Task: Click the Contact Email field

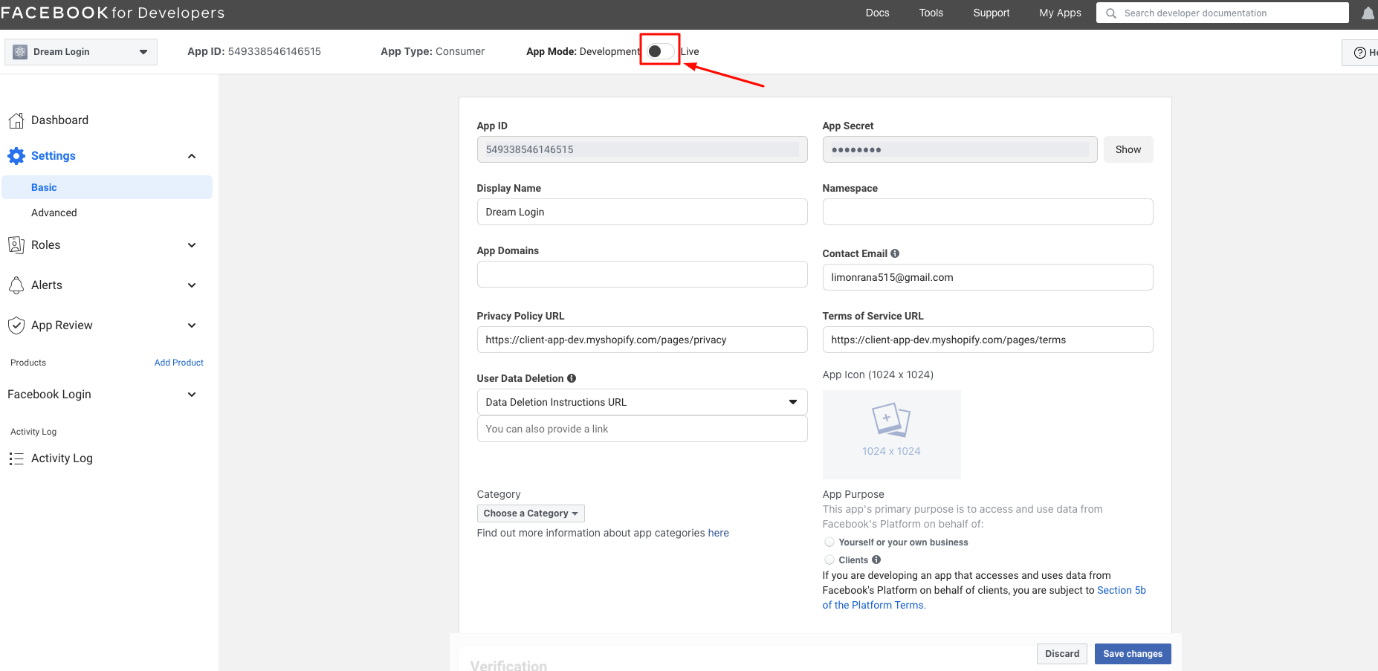Action: pos(988,277)
